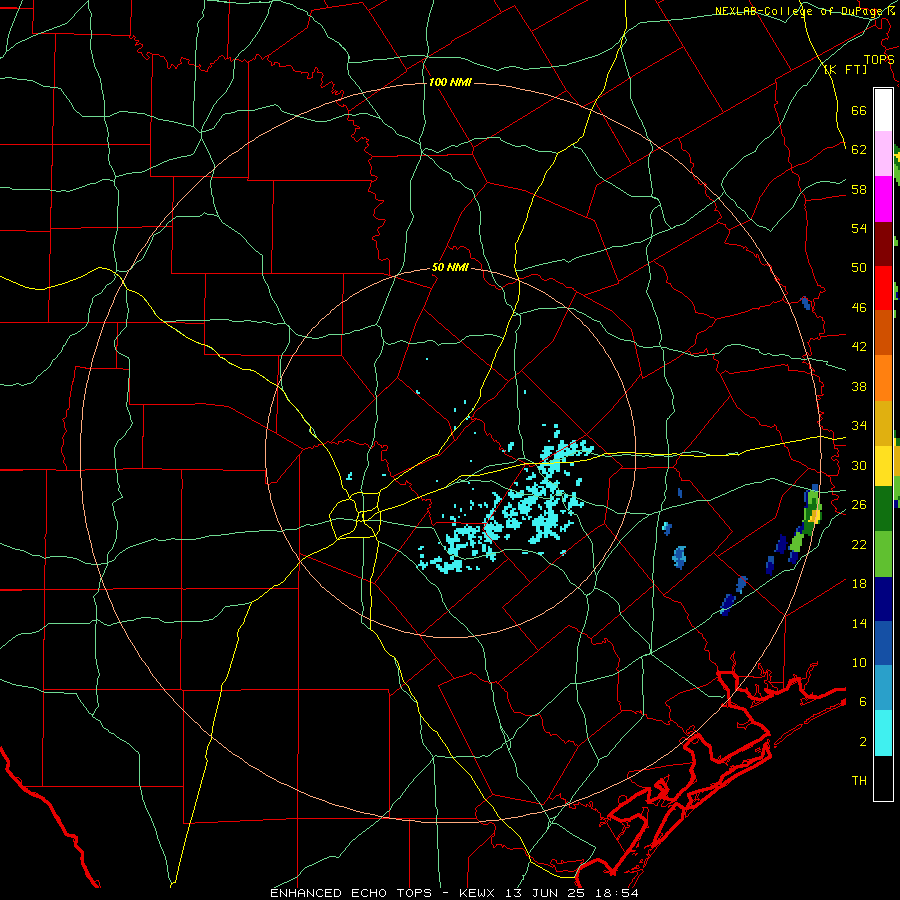Click the legend value 18
The height and width of the screenshot is (900, 900).
(859, 584)
